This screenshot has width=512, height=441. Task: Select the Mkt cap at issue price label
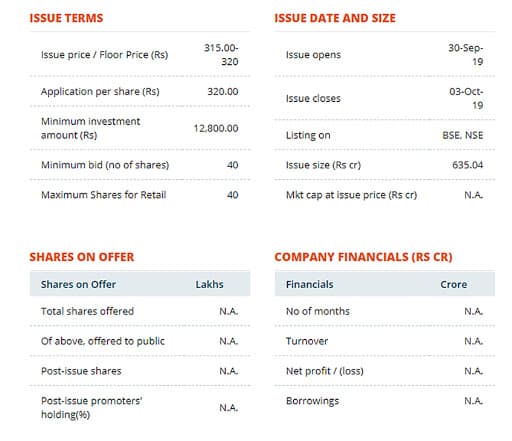[352, 195]
